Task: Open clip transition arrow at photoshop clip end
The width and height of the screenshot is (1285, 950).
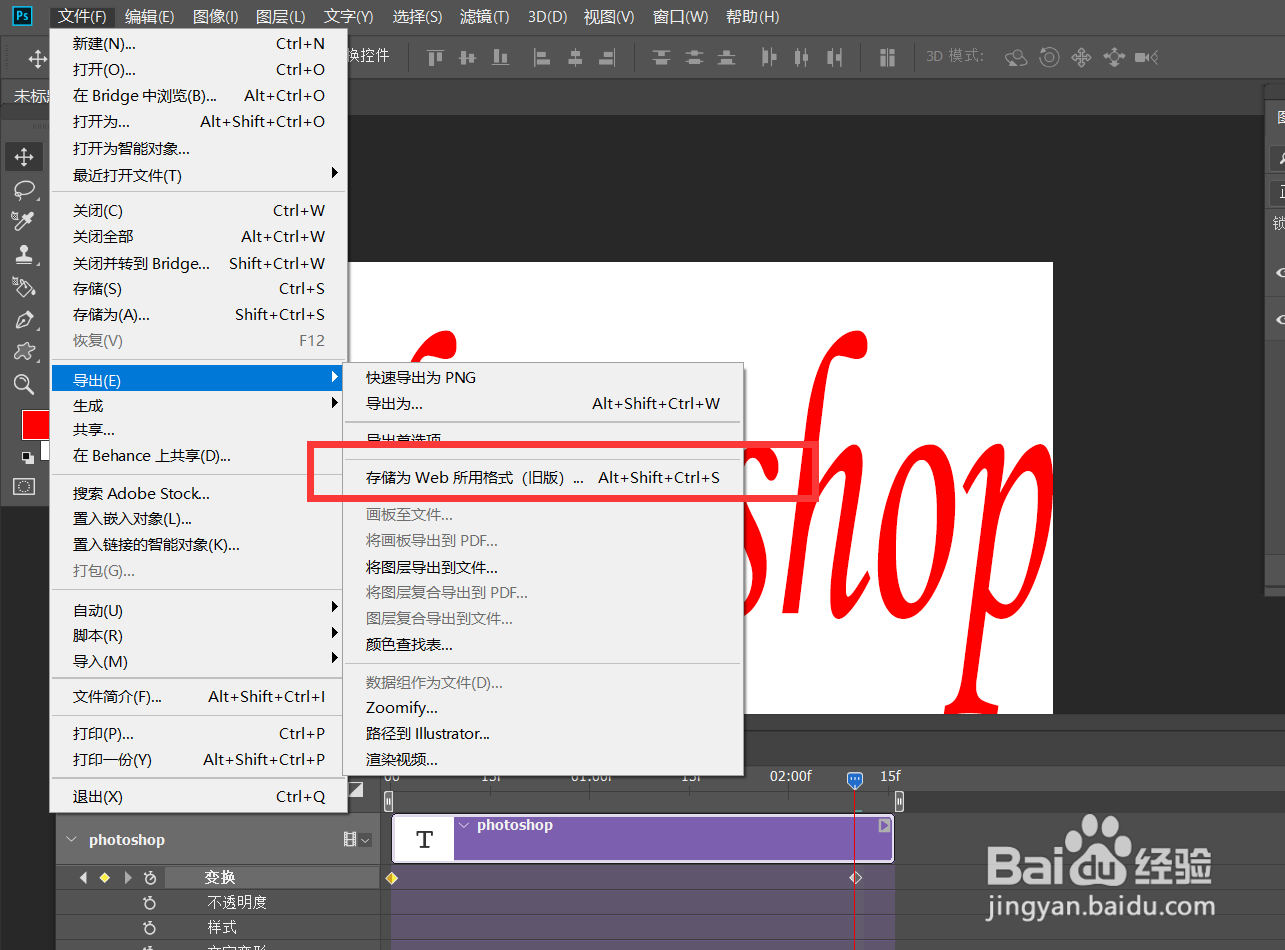Action: point(884,825)
